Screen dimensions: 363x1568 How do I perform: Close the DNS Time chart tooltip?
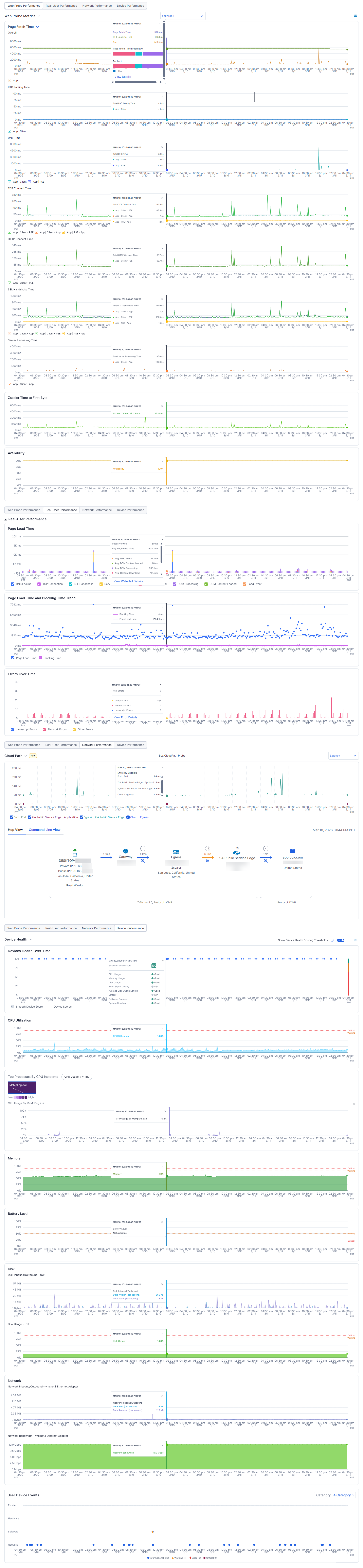pos(162,147)
